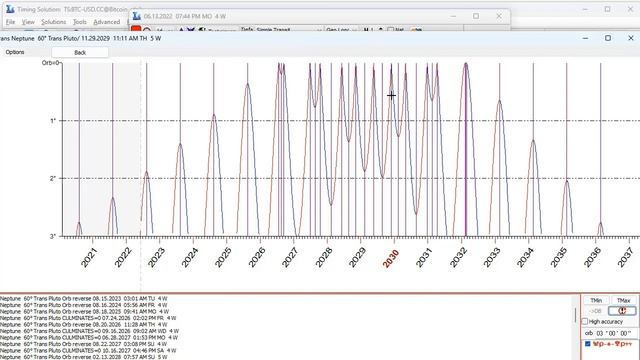
Task: Click the 2021 year label on the axis
Action: (x=89, y=258)
